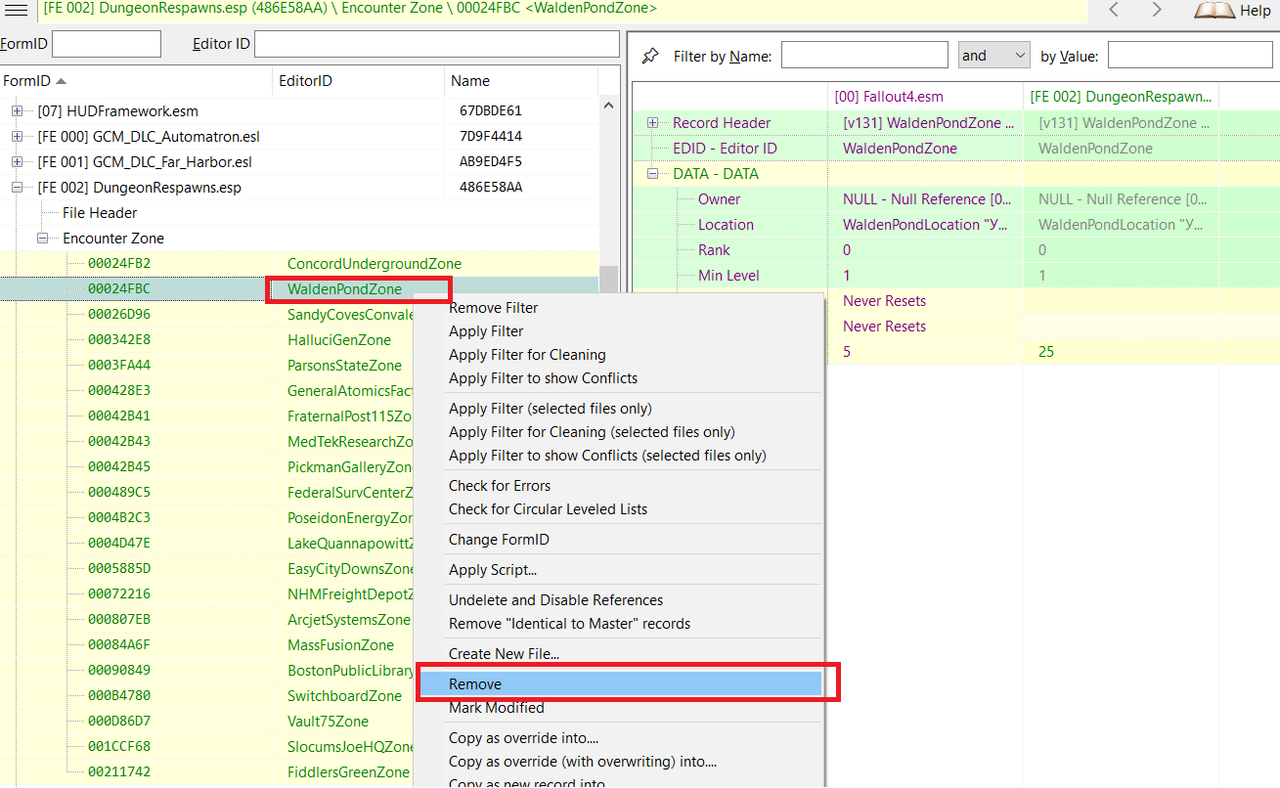Open the and/or filter dropdown
Viewport: 1280px width, 788px height.
point(993,56)
